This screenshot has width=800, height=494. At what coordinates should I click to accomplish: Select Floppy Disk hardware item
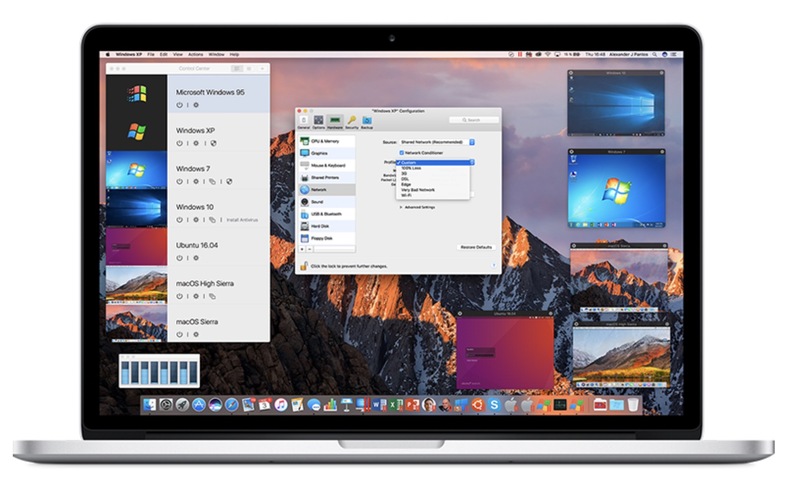click(327, 238)
